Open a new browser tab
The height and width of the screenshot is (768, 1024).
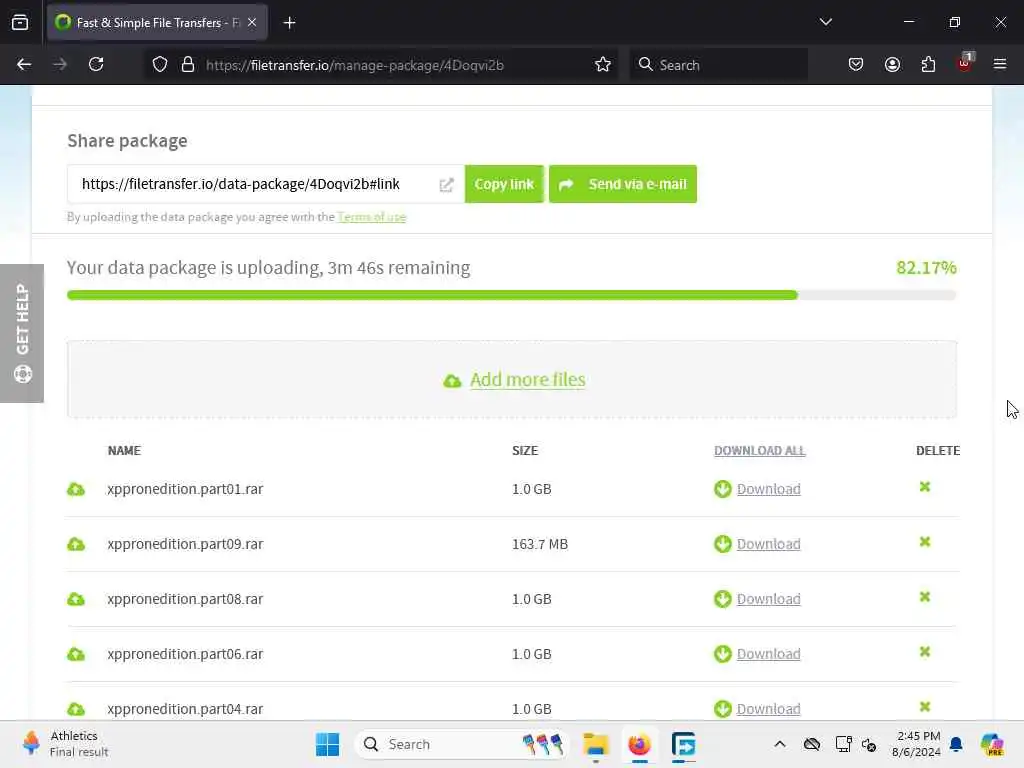(289, 22)
